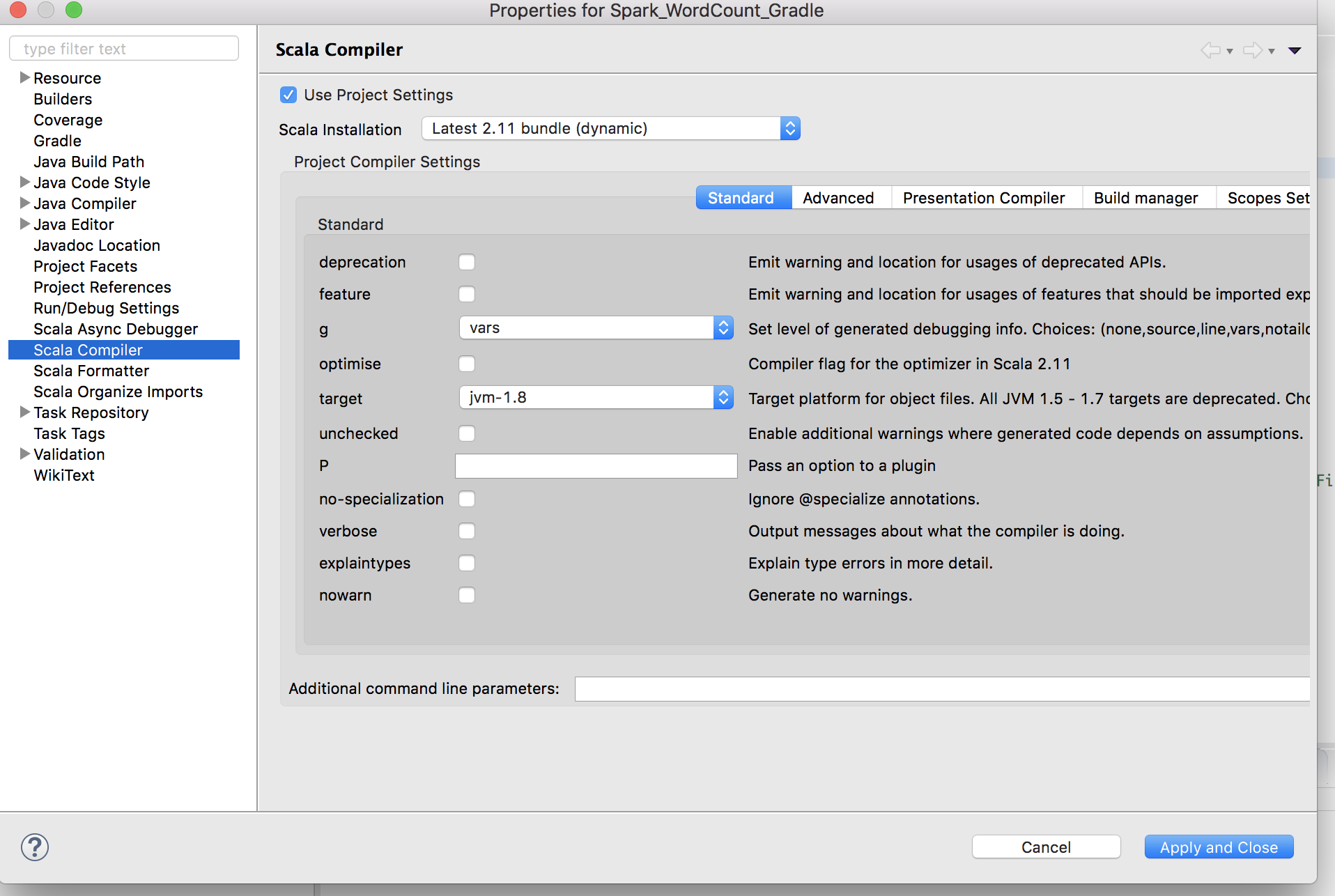Select Run/Debug Settings
The height and width of the screenshot is (896, 1335).
point(107,308)
